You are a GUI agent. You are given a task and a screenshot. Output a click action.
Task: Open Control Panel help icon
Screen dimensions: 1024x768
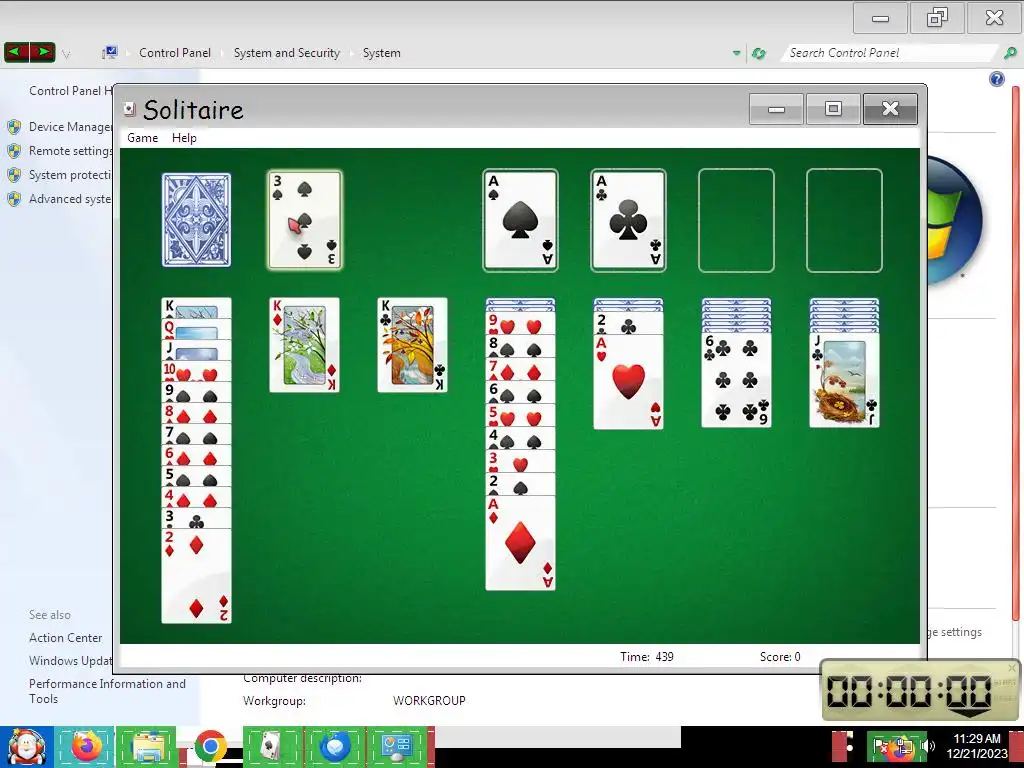point(997,79)
